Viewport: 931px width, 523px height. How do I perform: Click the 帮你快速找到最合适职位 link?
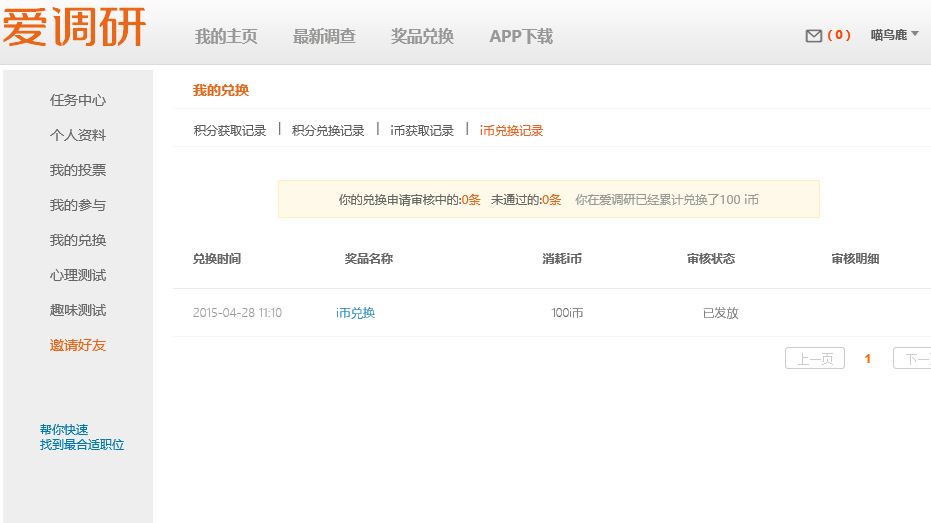click(82, 437)
